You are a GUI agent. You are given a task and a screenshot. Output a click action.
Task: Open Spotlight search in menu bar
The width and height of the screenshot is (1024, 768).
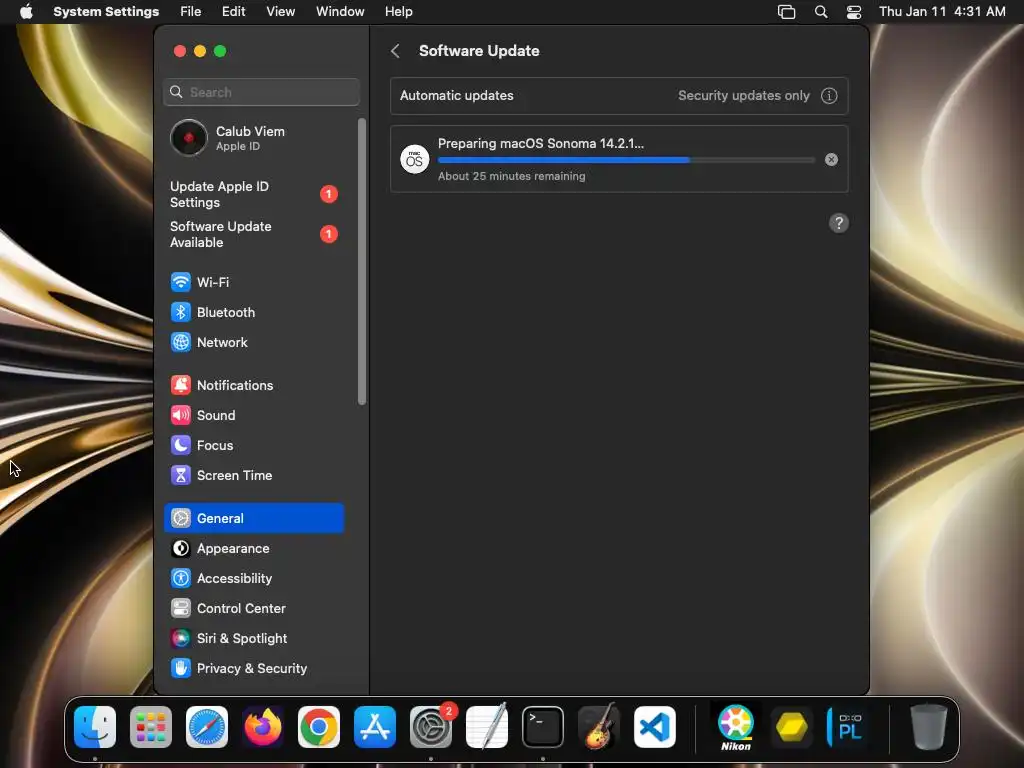[x=821, y=12]
